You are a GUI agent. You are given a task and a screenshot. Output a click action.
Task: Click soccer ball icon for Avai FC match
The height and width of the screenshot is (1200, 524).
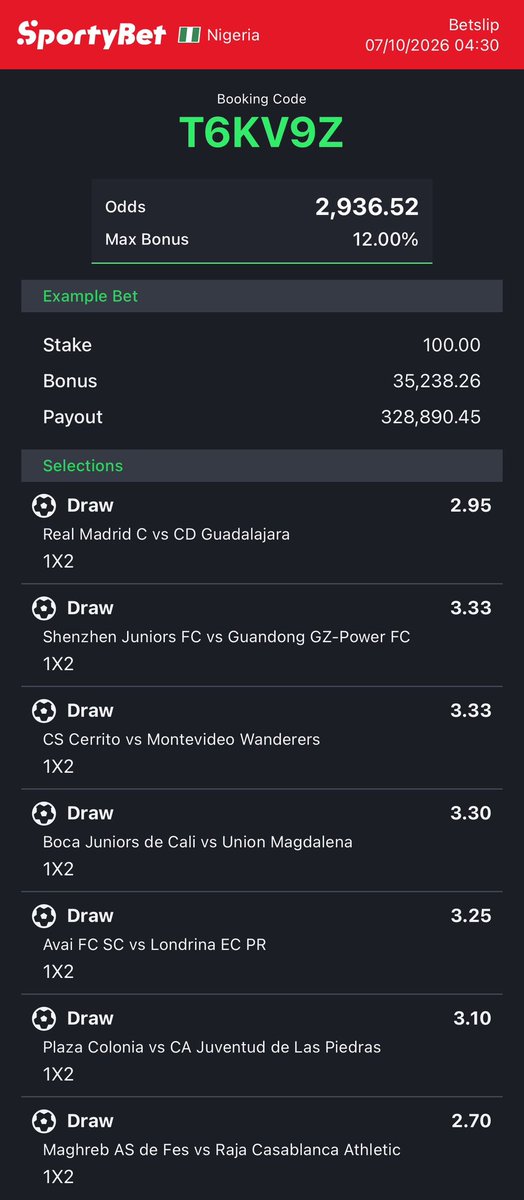pyautogui.click(x=44, y=916)
